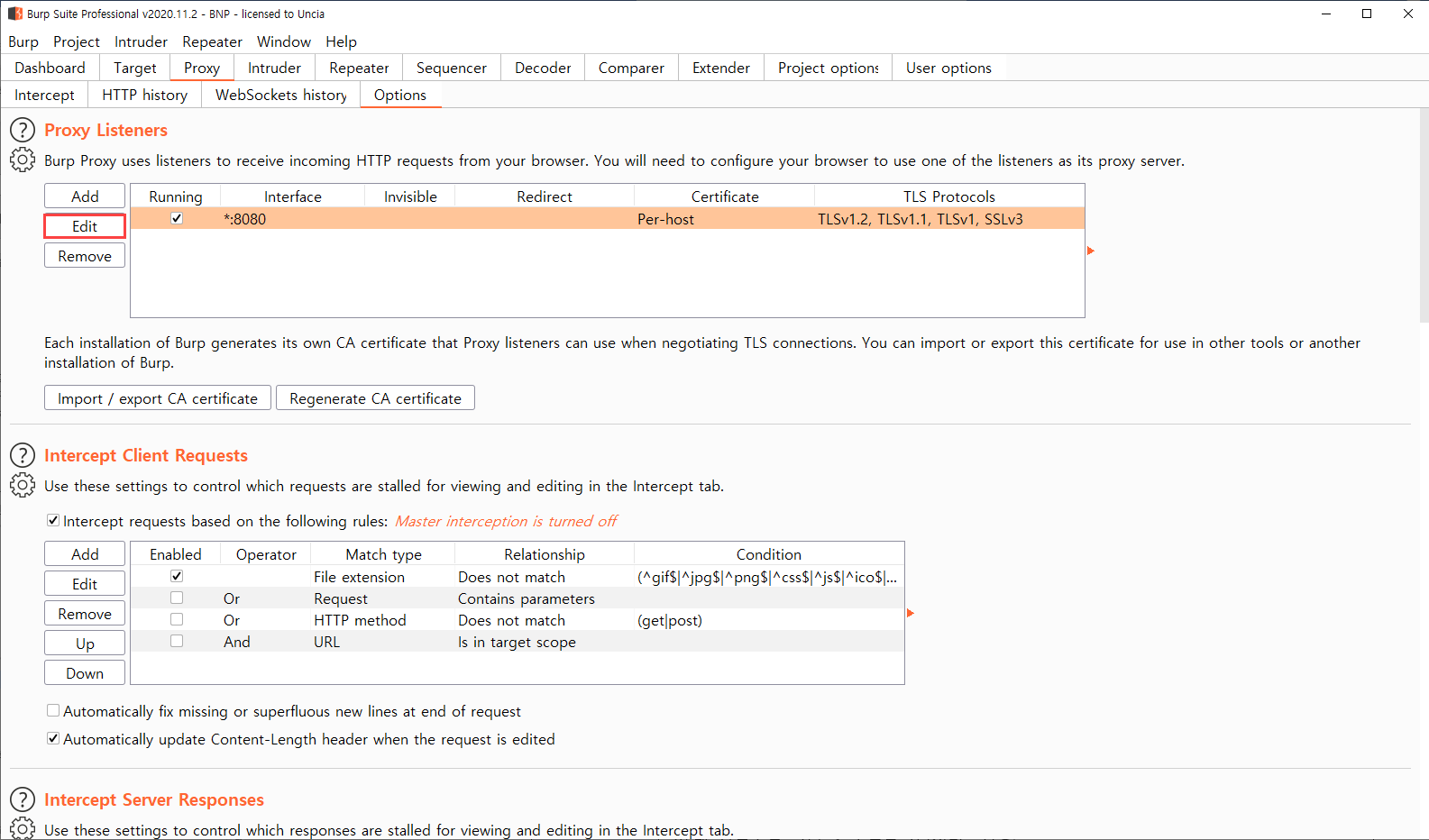Screen dimensions: 1429x840
Task: Select the Per-host certificate cell
Action: tap(724, 218)
